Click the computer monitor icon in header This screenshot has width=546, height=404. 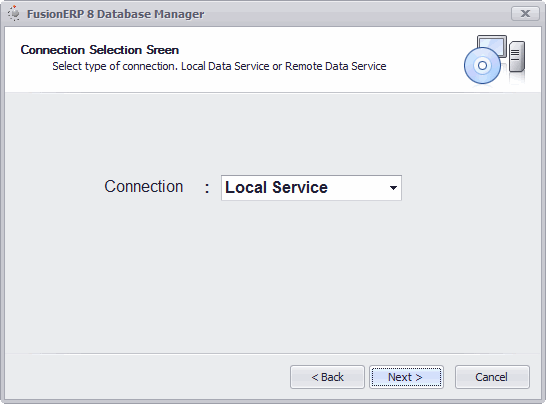point(492,45)
